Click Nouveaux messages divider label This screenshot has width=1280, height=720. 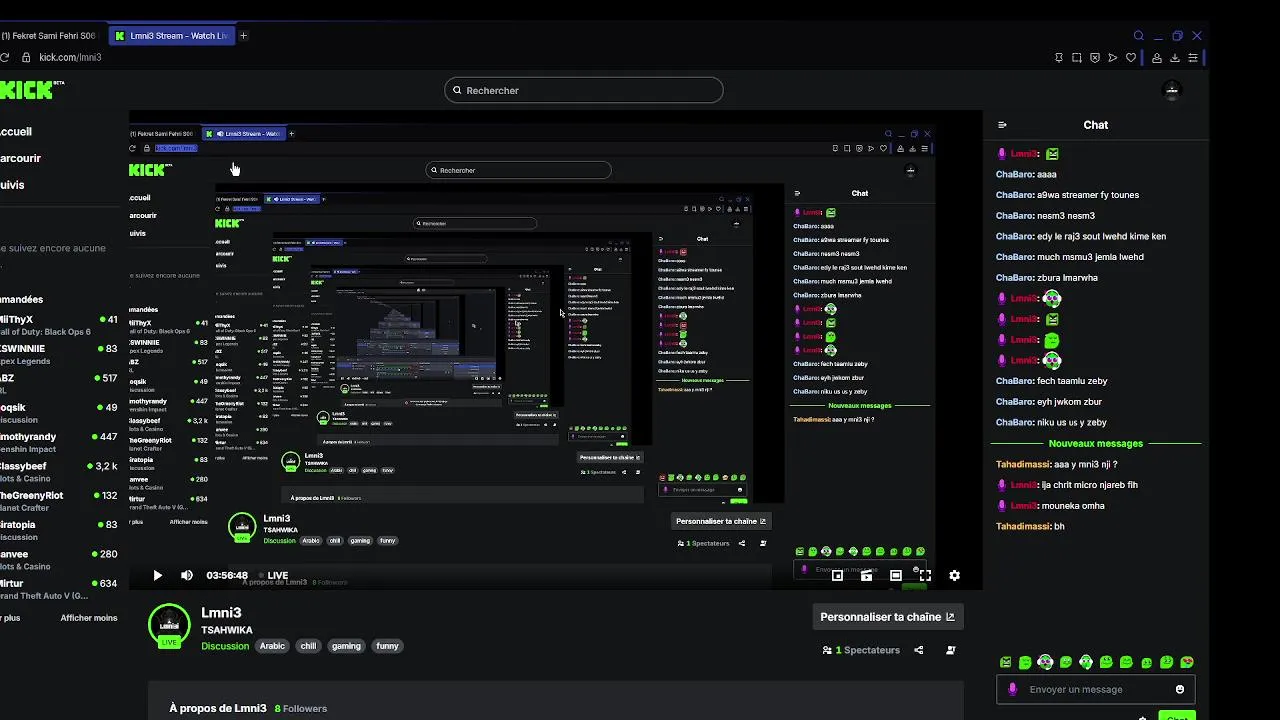click(x=1096, y=443)
